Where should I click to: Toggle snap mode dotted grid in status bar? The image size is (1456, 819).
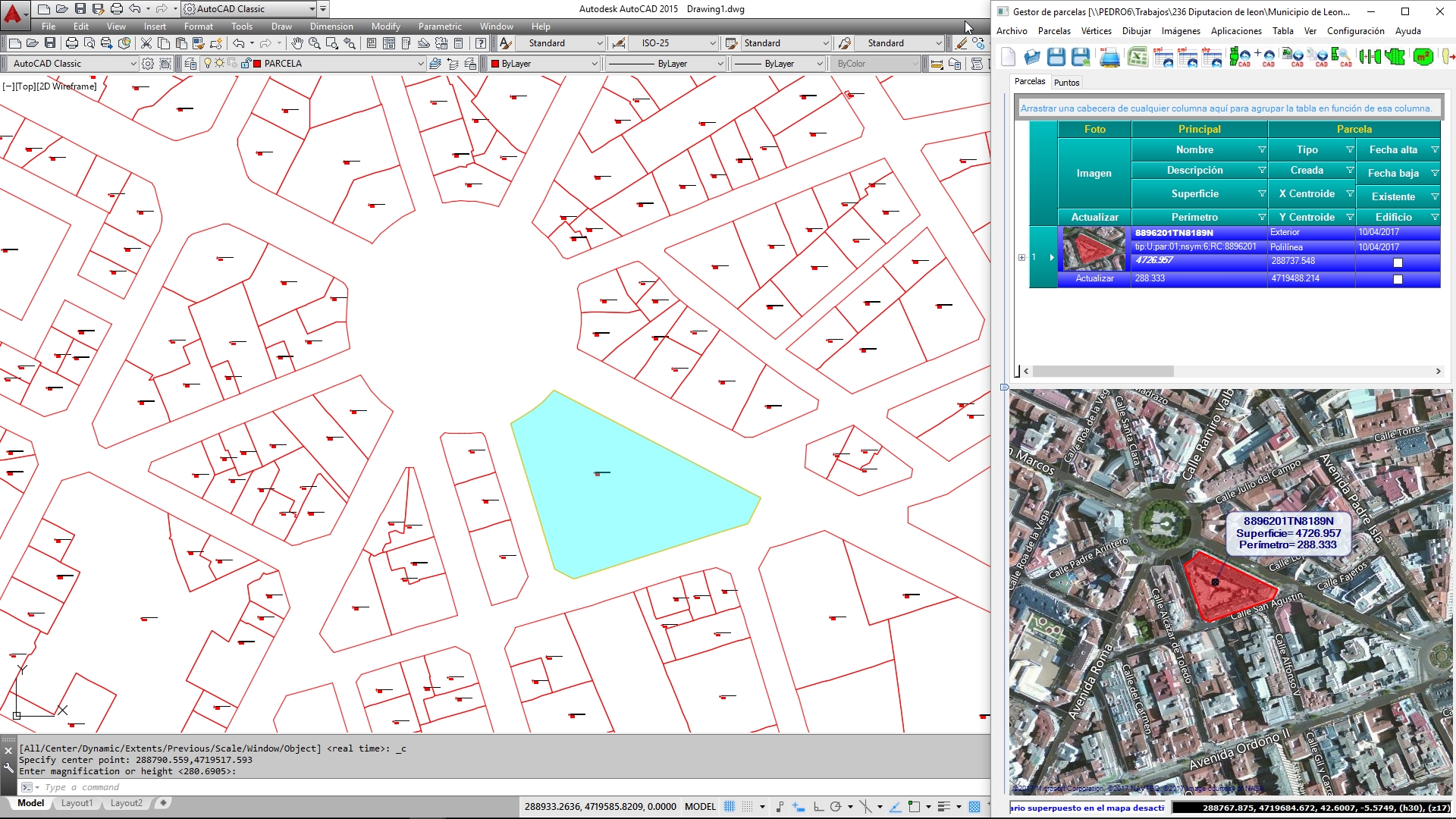click(748, 807)
